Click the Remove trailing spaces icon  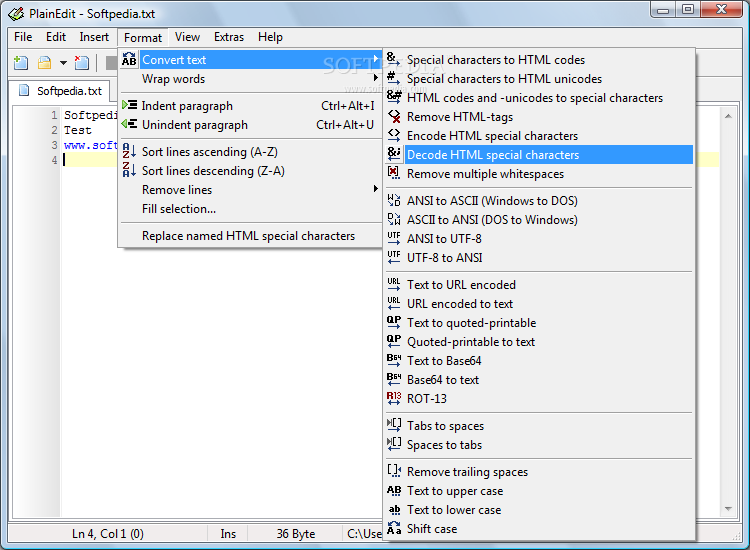(x=394, y=472)
